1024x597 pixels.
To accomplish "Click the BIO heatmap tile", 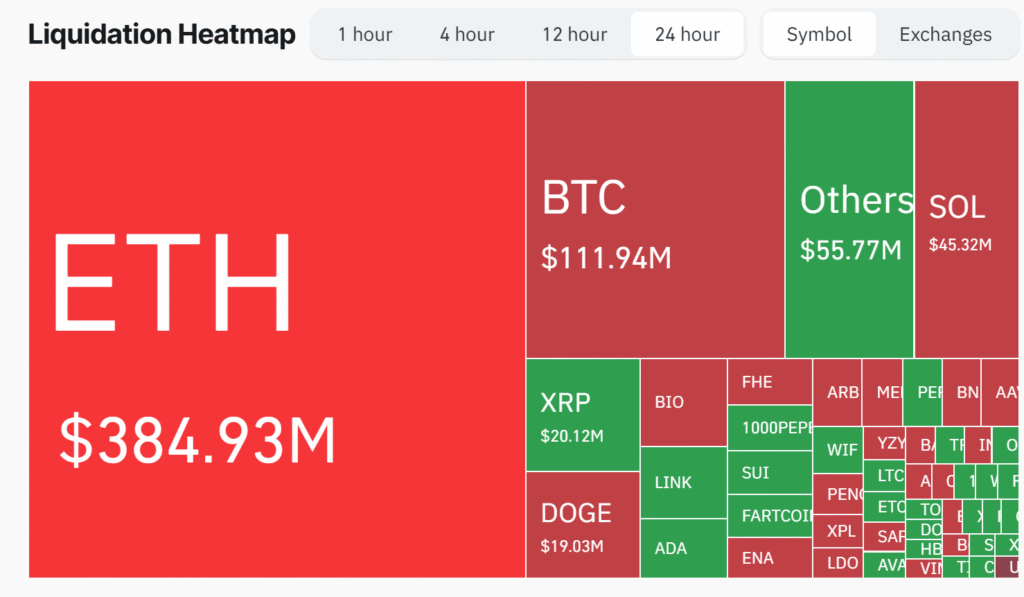I will pos(683,402).
